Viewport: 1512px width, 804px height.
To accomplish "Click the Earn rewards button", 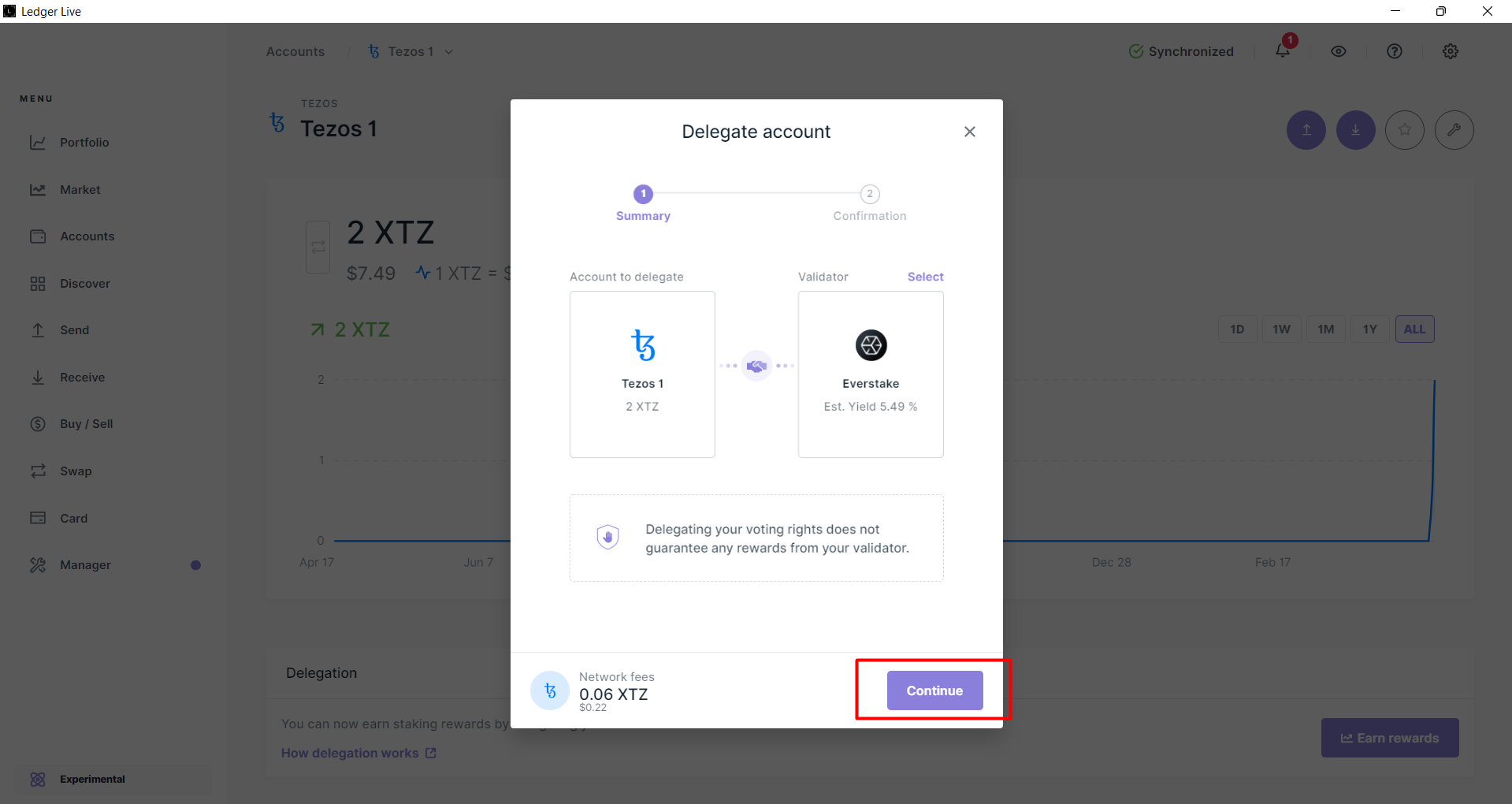I will (1390, 738).
